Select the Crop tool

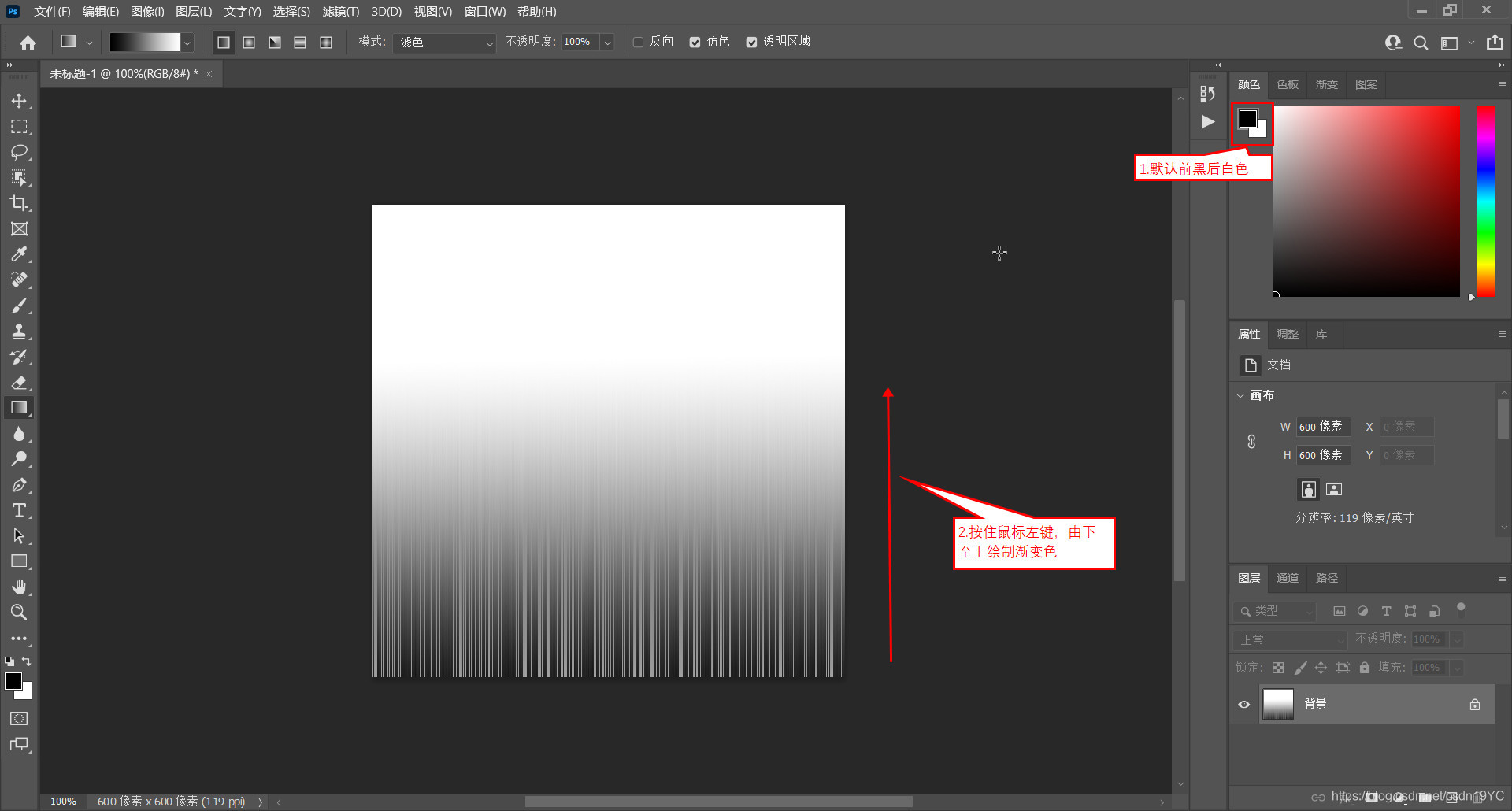19,203
